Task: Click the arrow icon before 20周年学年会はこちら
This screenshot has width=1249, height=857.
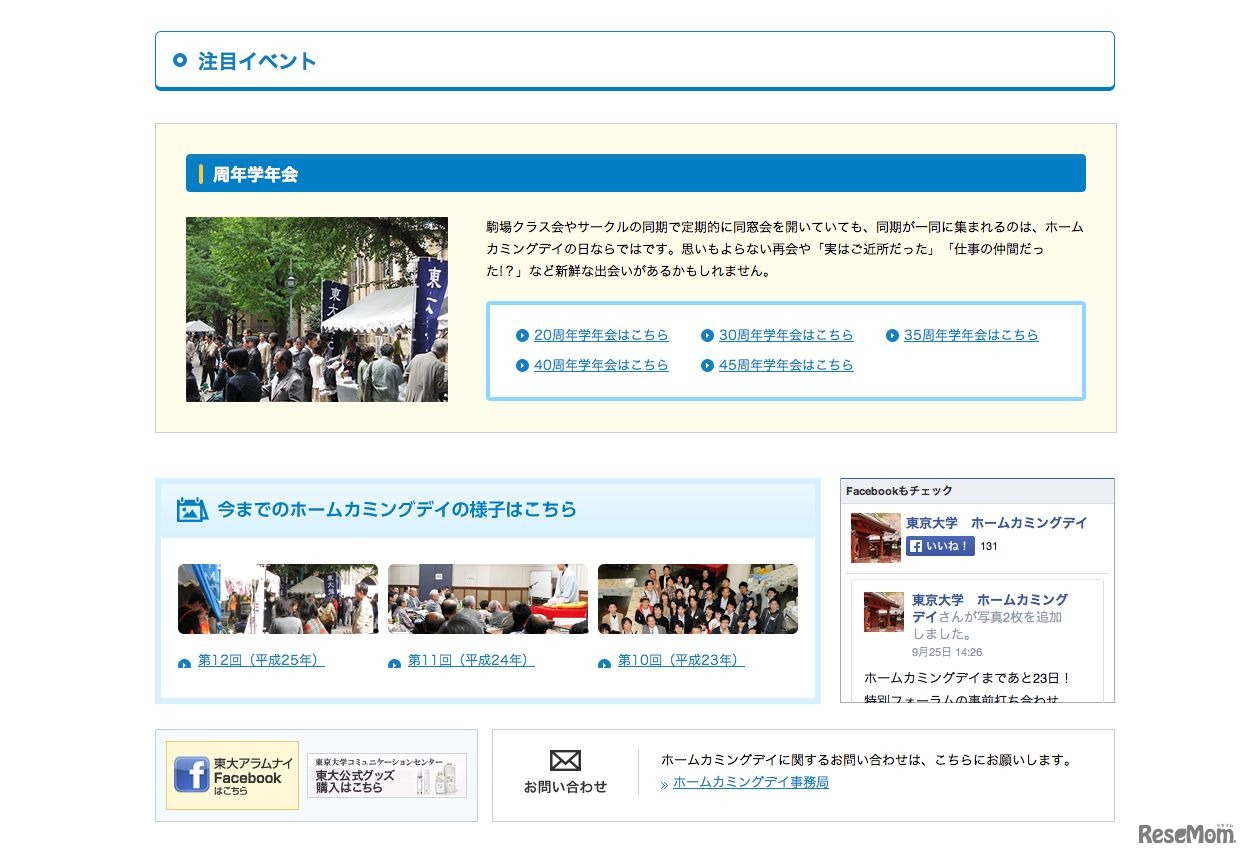Action: (x=522, y=335)
